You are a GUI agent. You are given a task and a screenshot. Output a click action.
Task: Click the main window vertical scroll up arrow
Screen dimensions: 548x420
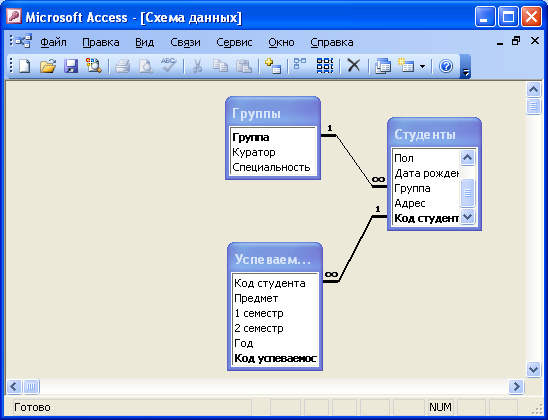(x=533, y=90)
